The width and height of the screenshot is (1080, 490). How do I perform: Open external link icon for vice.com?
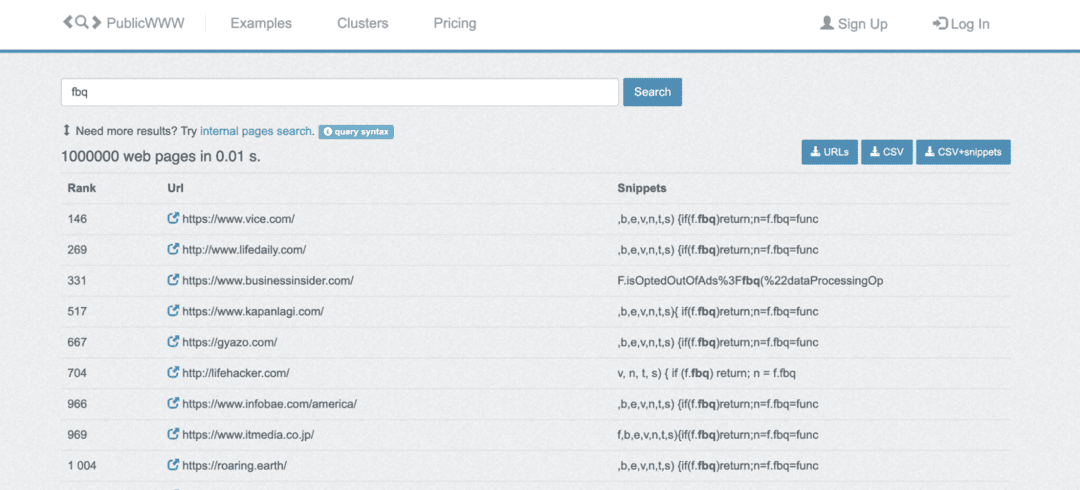coord(173,219)
